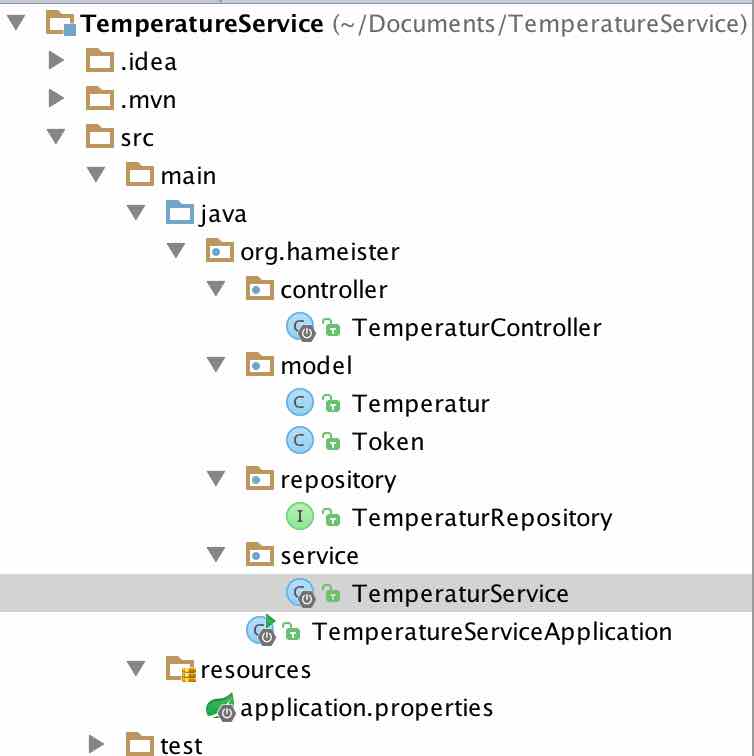The width and height of the screenshot is (754, 756).
Task: Select the service package name
Action: pyautogui.click(x=319, y=555)
